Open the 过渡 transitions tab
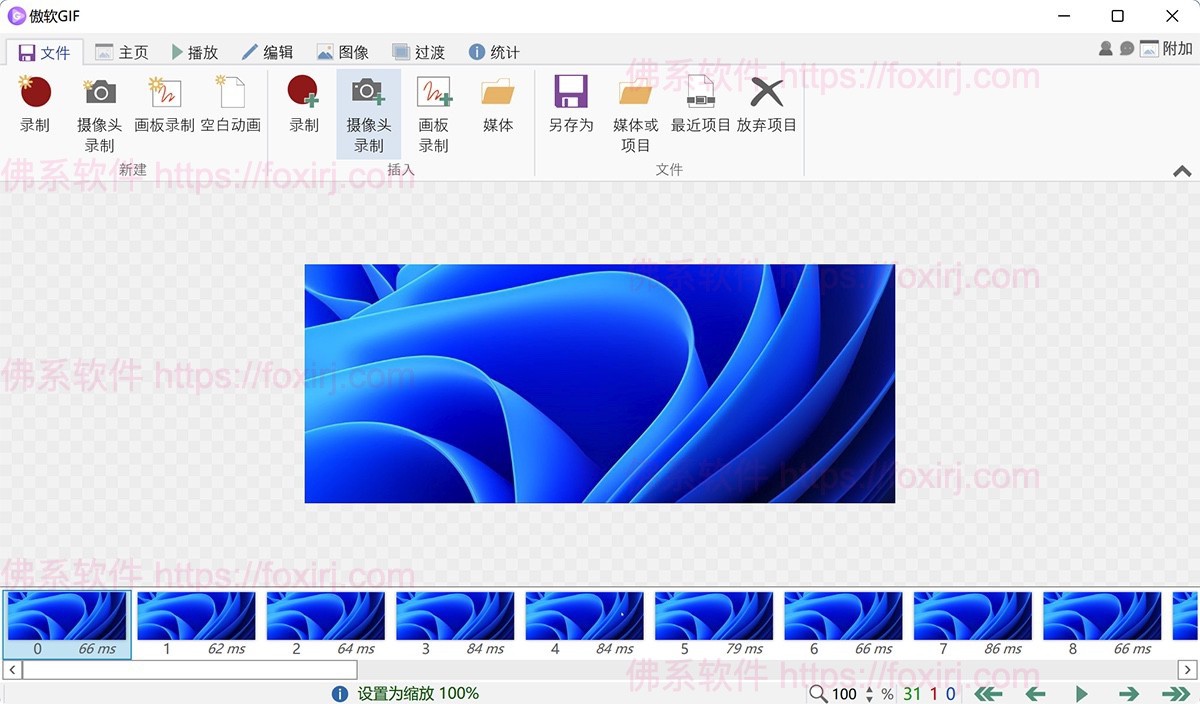This screenshot has width=1200, height=704. point(419,51)
